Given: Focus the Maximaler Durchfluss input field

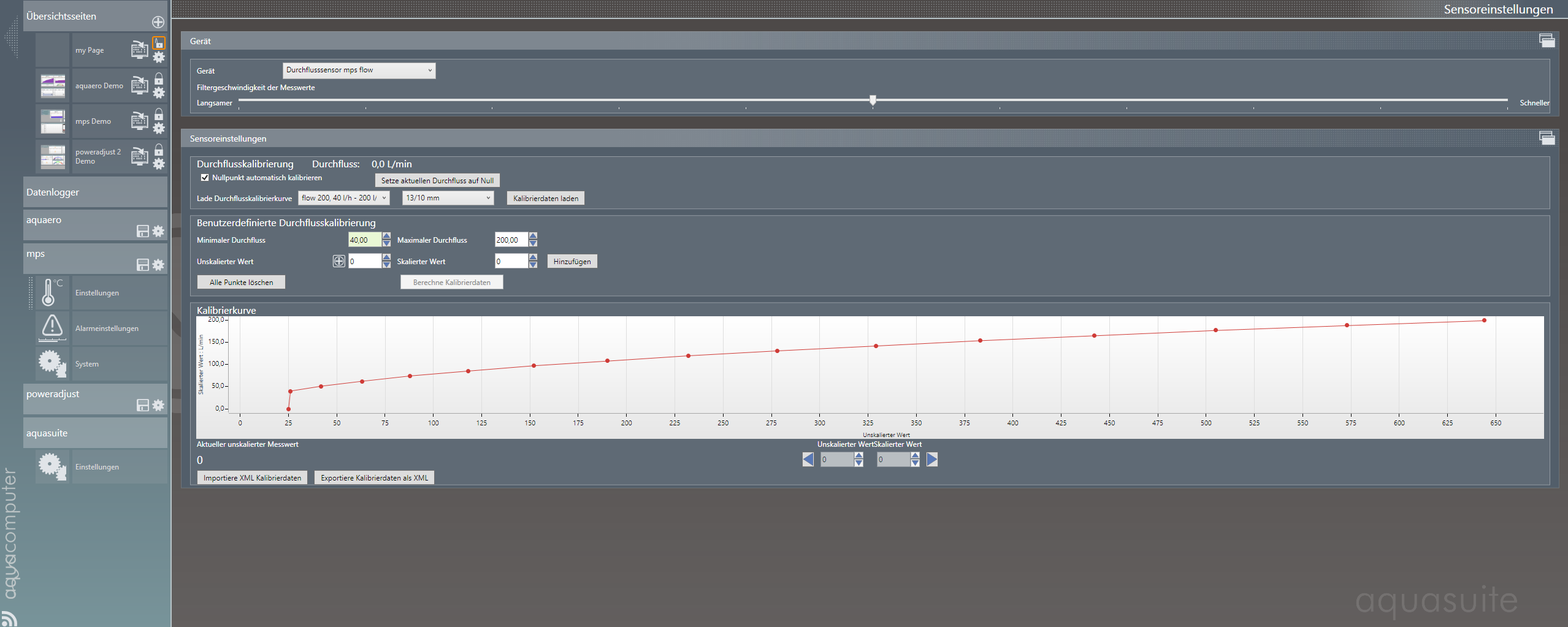Looking at the screenshot, I should 511,240.
